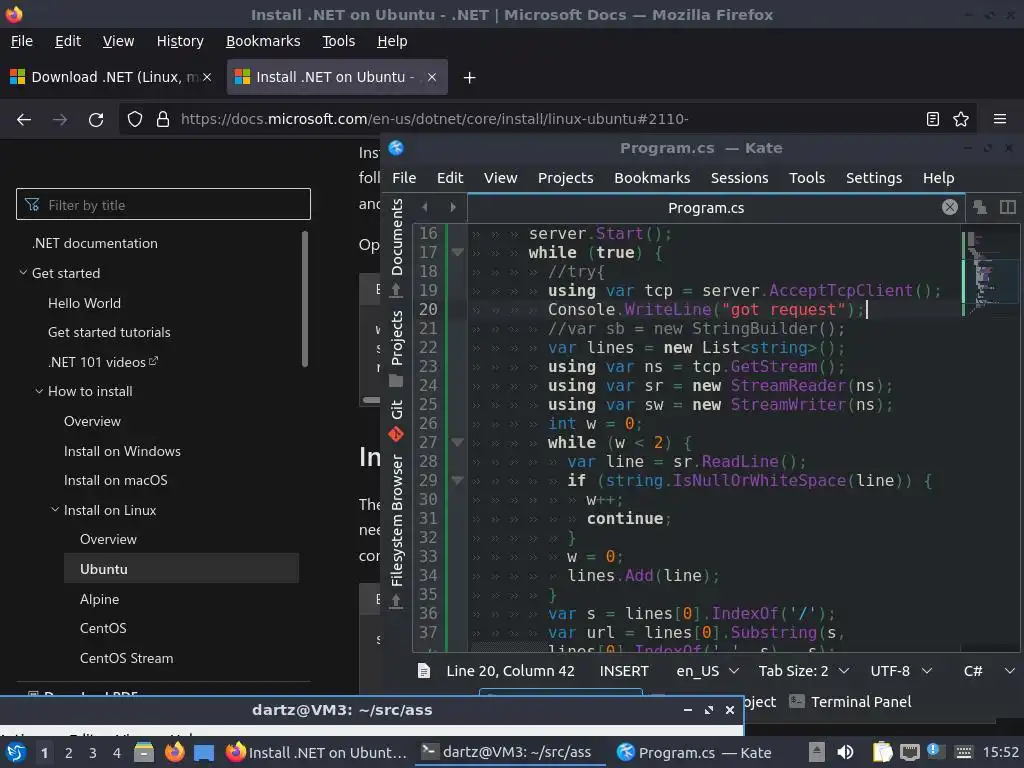The width and height of the screenshot is (1024, 768).
Task: Close the Install .NET on Ubuntu tab
Action: [x=432, y=77]
